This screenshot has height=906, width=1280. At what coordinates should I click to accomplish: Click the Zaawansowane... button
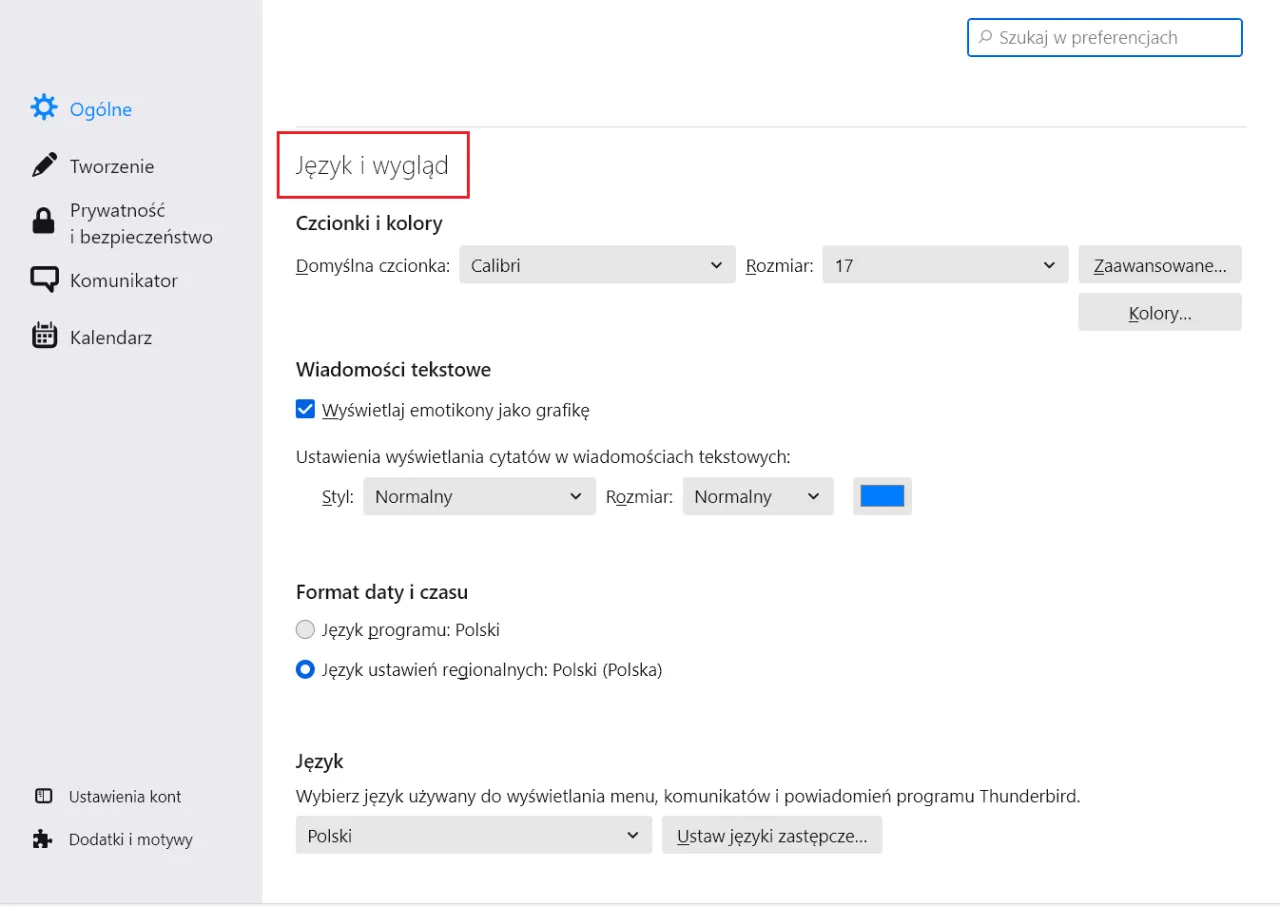[1159, 265]
